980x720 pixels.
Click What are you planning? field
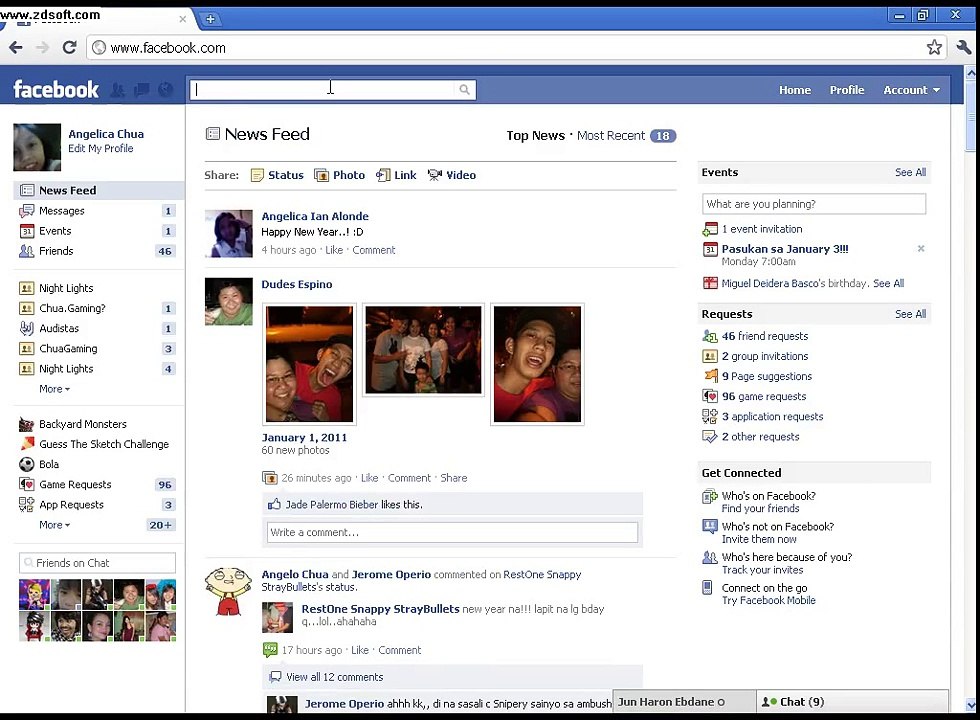click(x=813, y=204)
